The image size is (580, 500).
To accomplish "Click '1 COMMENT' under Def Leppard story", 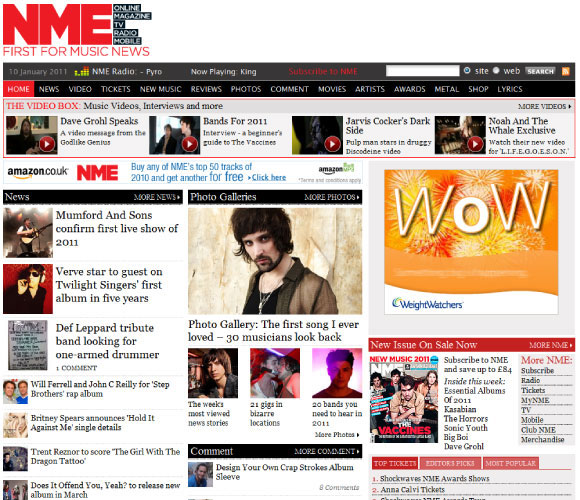I will (76, 368).
